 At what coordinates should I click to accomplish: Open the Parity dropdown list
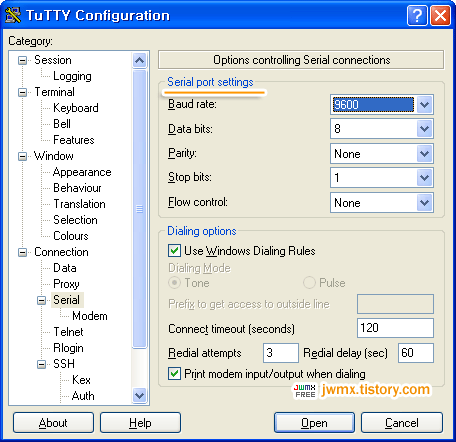click(424, 154)
